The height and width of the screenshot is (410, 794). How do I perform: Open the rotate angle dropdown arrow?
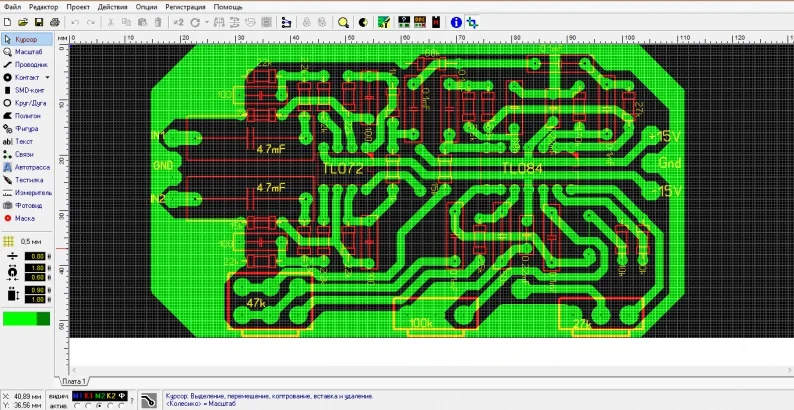(x=206, y=22)
